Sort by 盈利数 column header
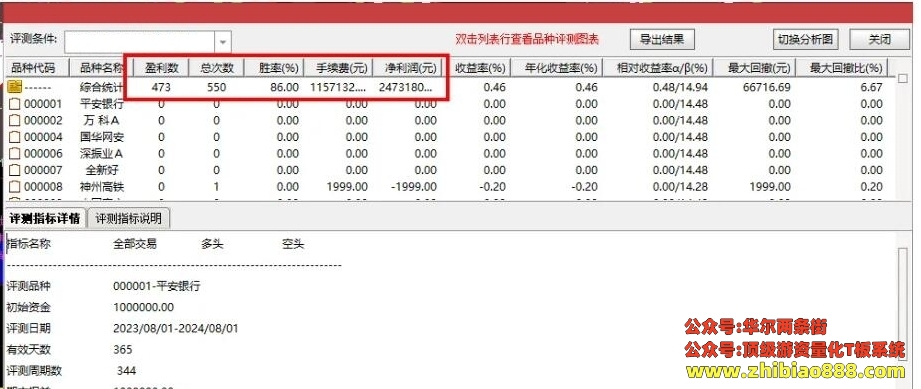This screenshot has width=921, height=389. (x=162, y=68)
